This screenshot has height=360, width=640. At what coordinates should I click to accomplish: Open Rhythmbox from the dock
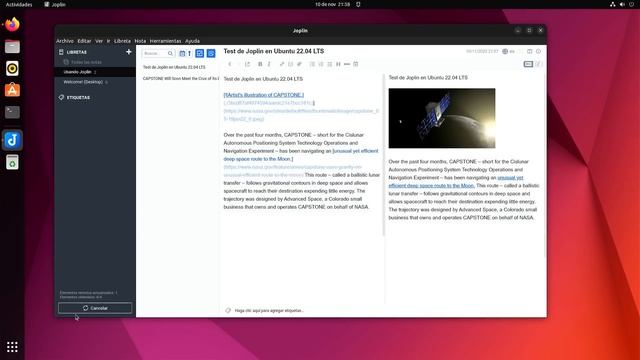tap(12, 68)
